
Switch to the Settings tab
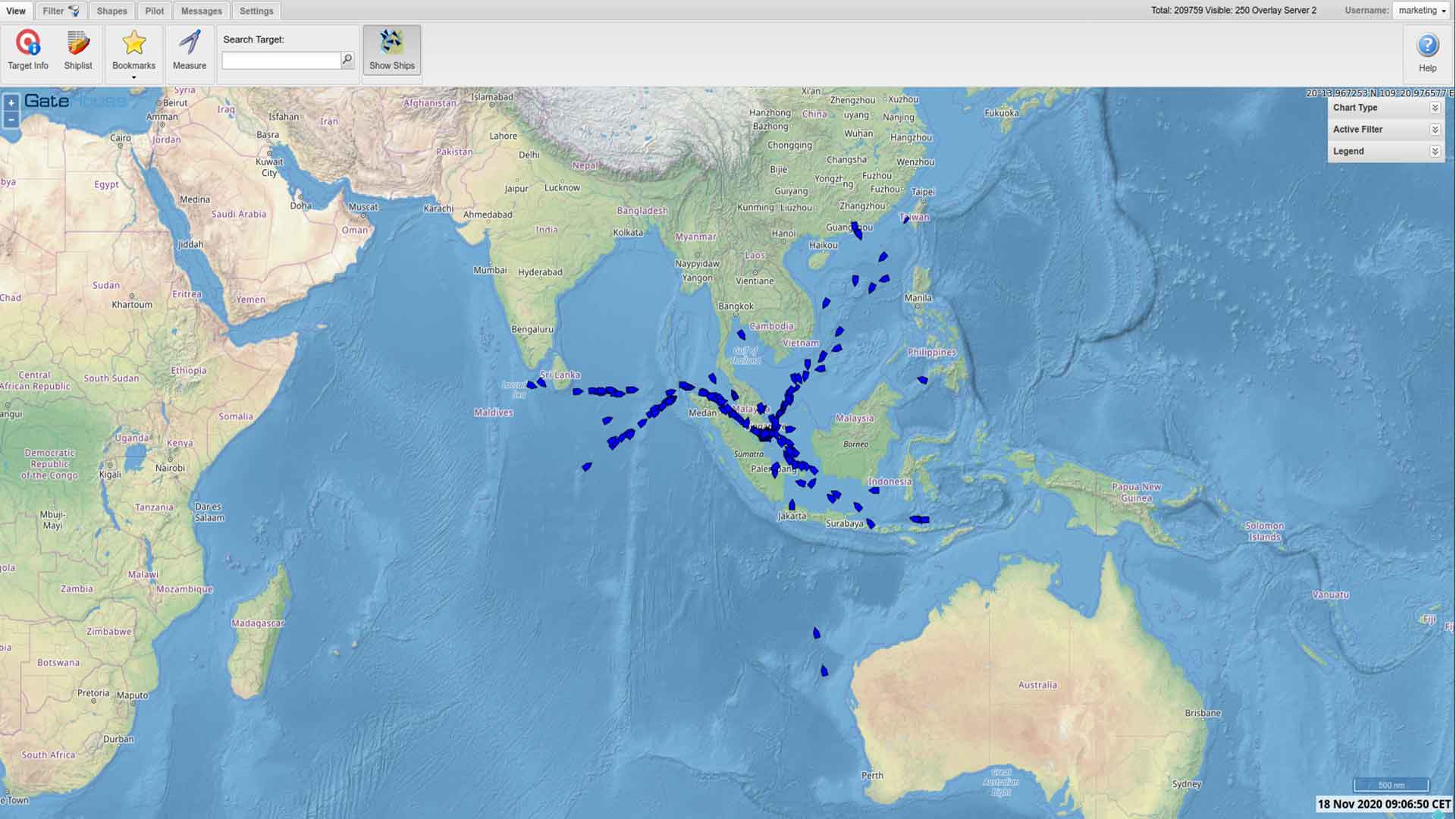pyautogui.click(x=256, y=11)
